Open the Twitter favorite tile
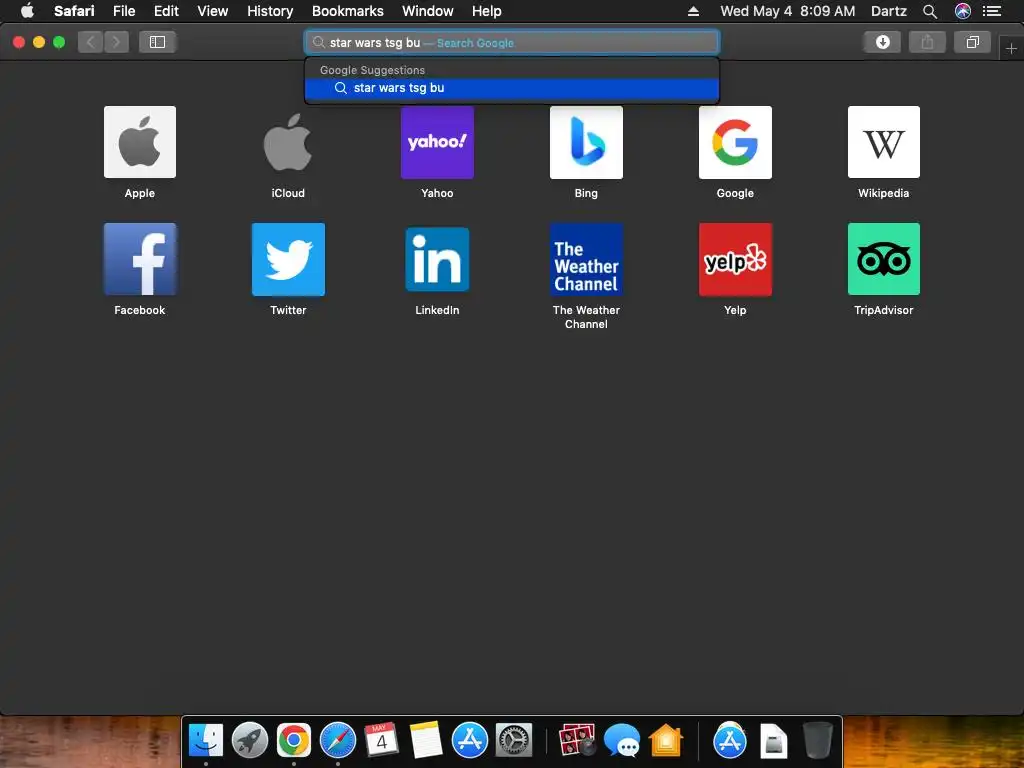Image resolution: width=1024 pixels, height=768 pixels. point(288,259)
